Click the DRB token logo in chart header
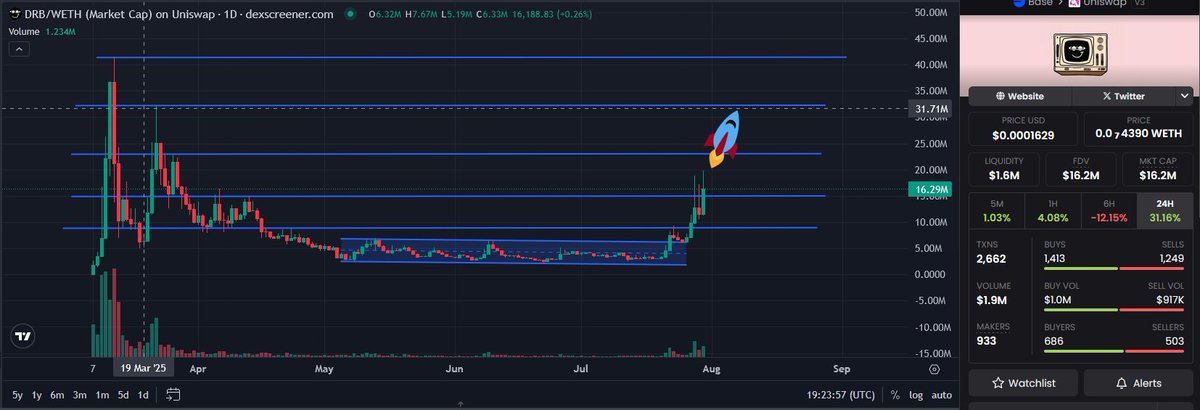The image size is (1200, 410). pyautogui.click(x=17, y=14)
